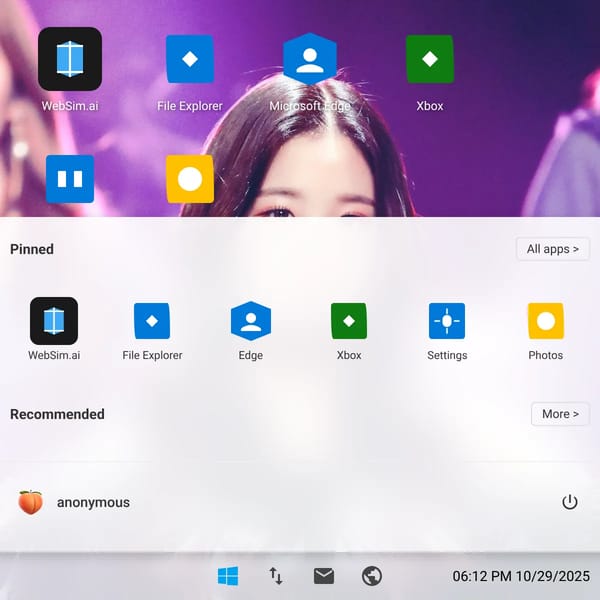600x600 pixels.
Task: Open the globe browser taskbar icon
Action: point(372,576)
